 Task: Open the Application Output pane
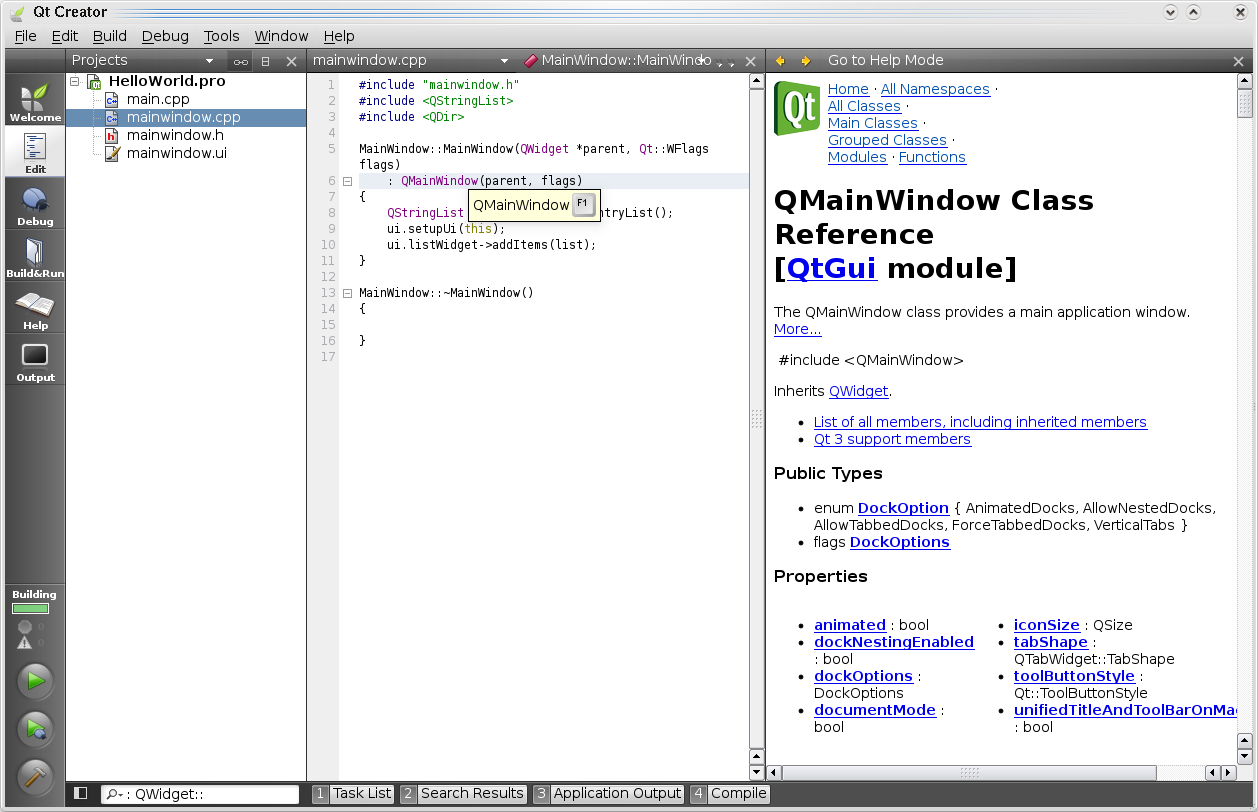608,793
